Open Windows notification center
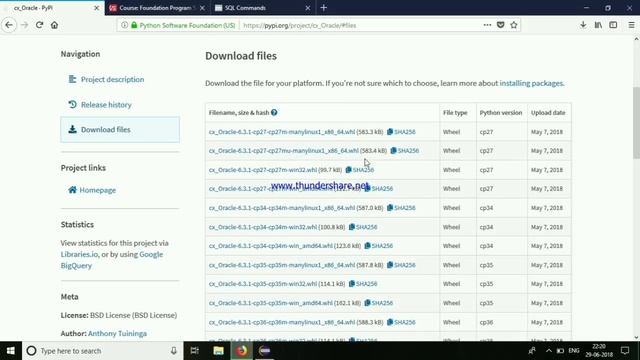 pyautogui.click(x=625, y=351)
